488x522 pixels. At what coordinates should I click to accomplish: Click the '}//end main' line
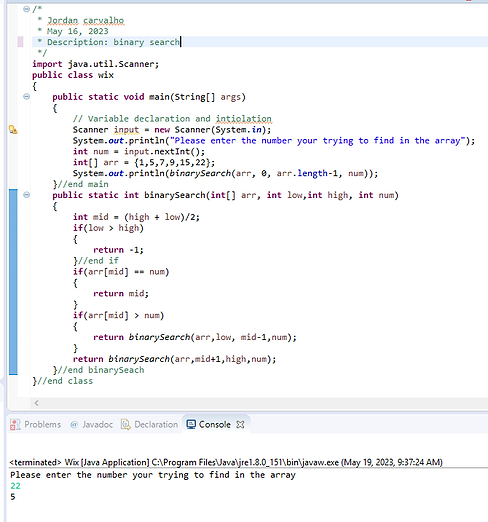[80, 184]
